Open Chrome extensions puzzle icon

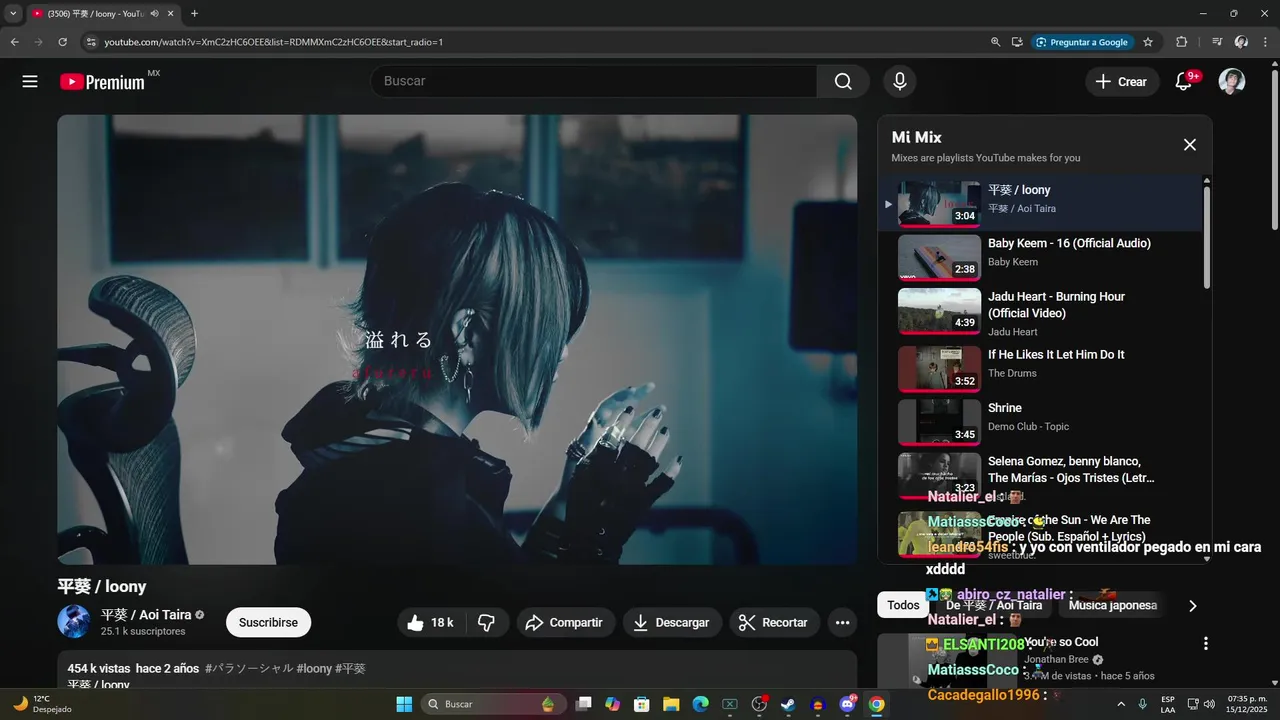[1181, 42]
